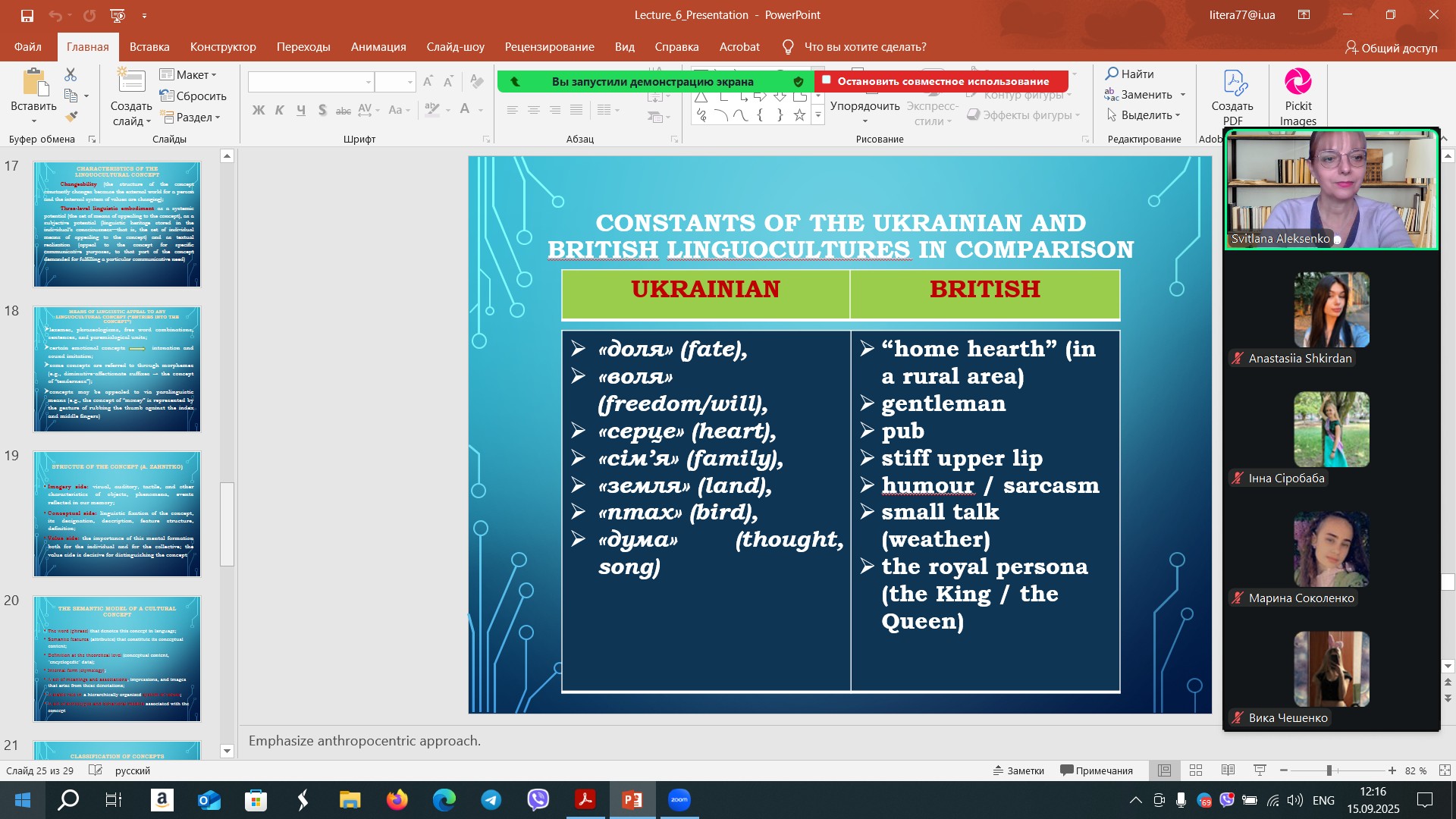Switch to the Анимация tab
The height and width of the screenshot is (819, 1456).
[x=378, y=47]
